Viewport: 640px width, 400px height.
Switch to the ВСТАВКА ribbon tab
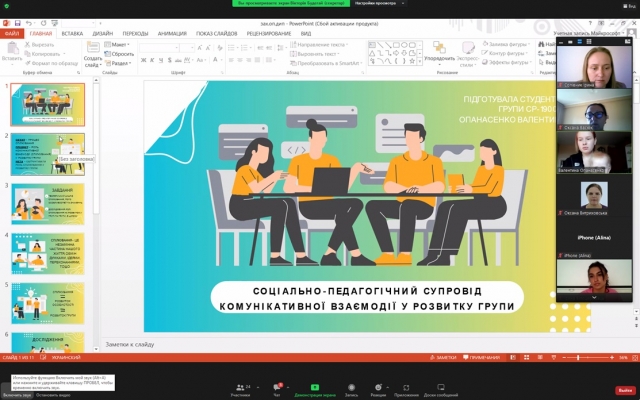click(72, 33)
